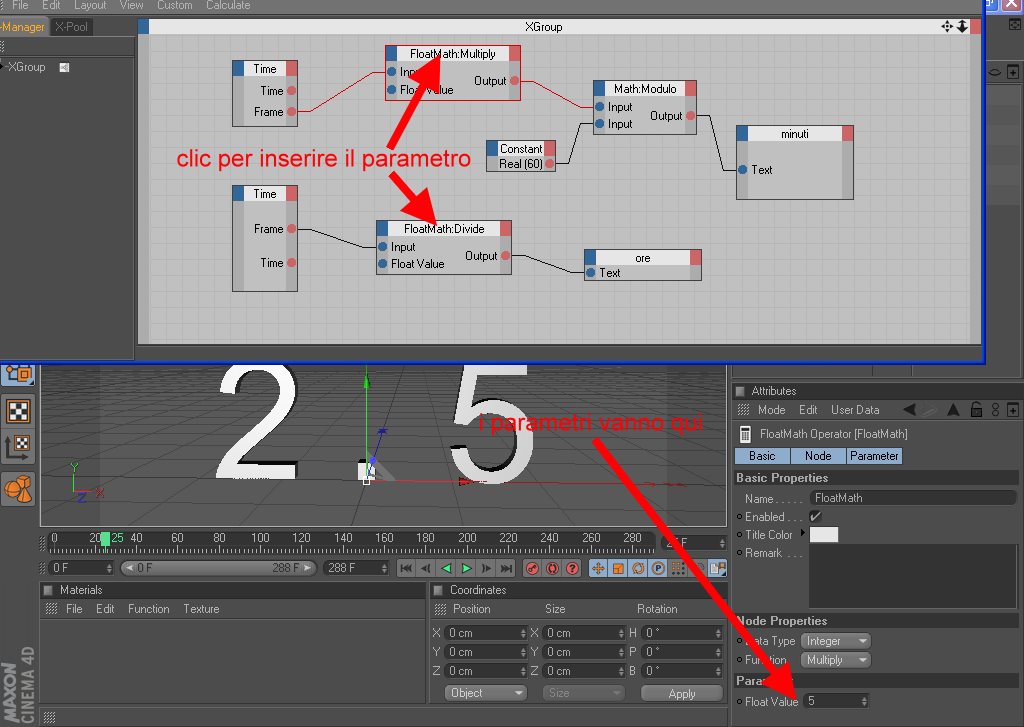
Task: Click go to start of animation button
Action: tap(406, 568)
